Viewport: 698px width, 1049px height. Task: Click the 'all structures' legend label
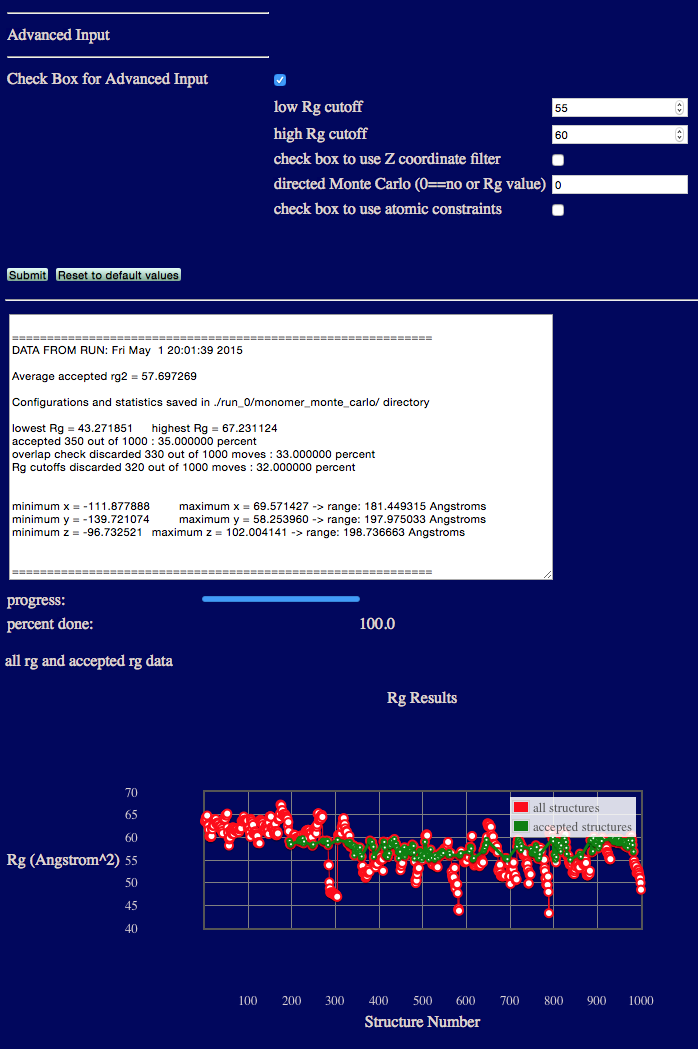pos(566,807)
